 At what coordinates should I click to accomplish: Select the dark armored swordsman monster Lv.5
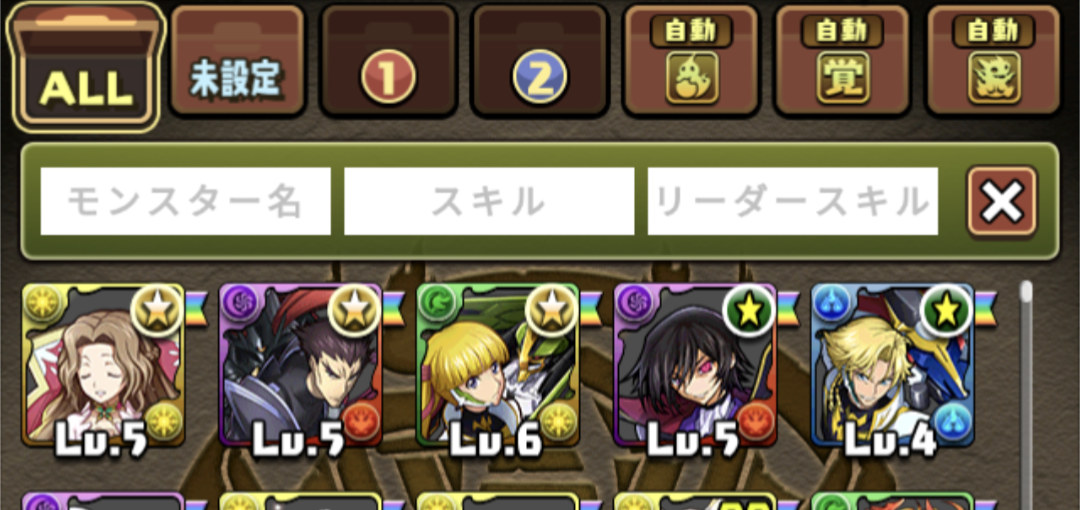300,365
